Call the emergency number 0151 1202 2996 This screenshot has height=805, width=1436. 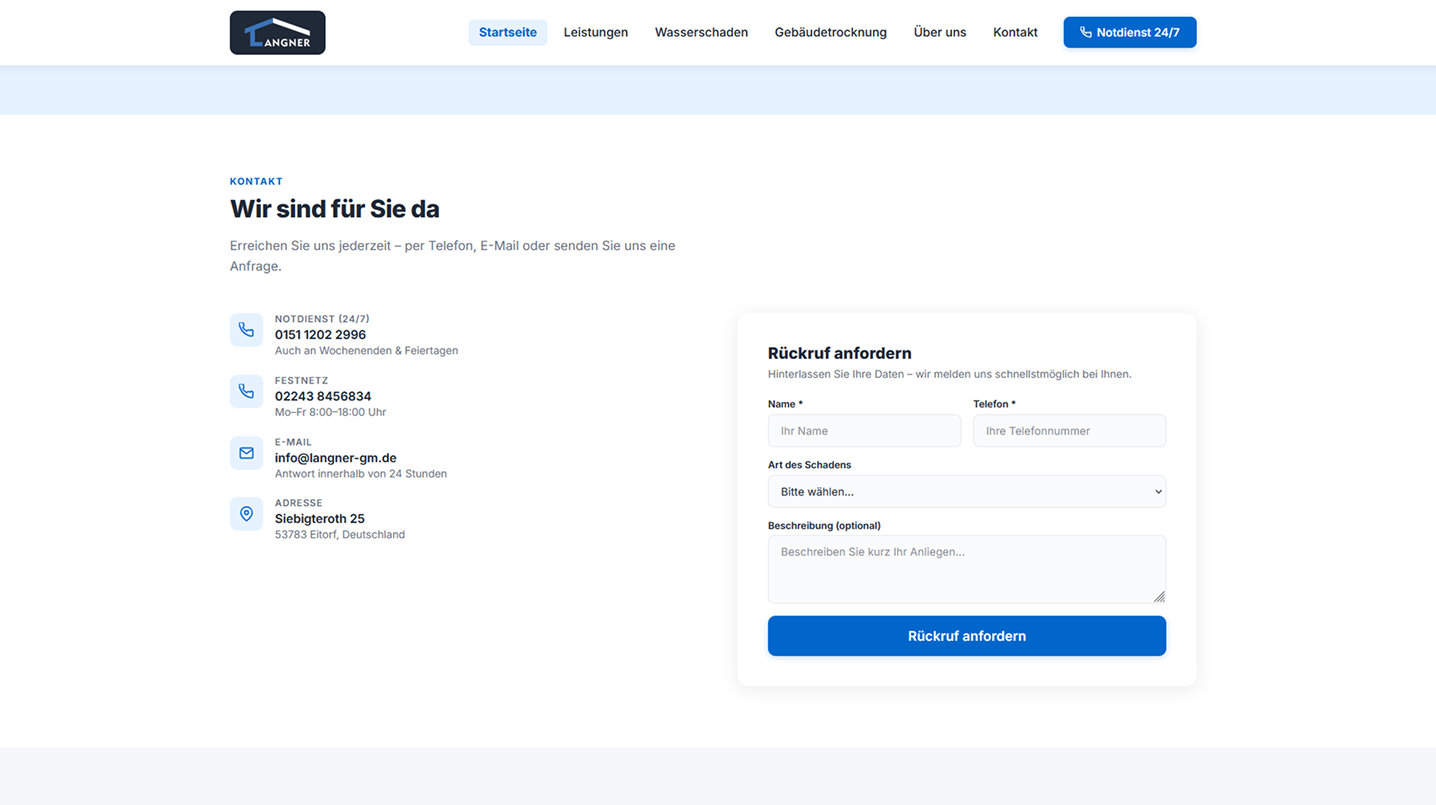[x=320, y=335]
